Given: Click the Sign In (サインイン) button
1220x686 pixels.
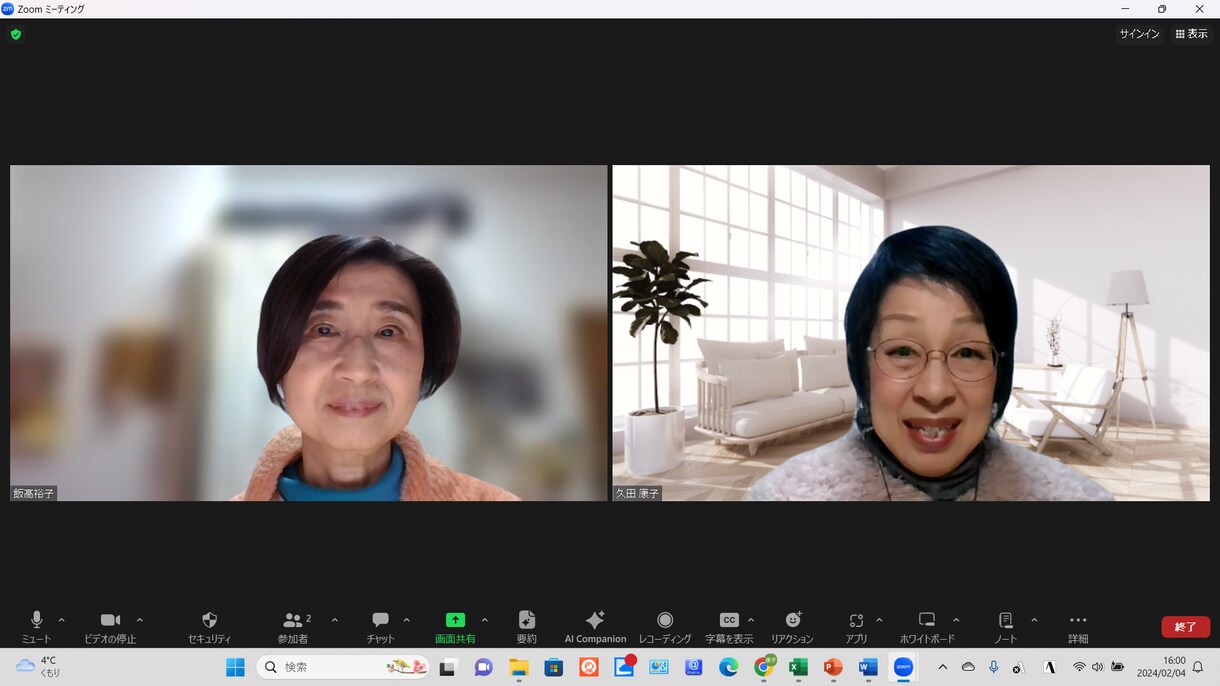Looking at the screenshot, I should click(1139, 34).
